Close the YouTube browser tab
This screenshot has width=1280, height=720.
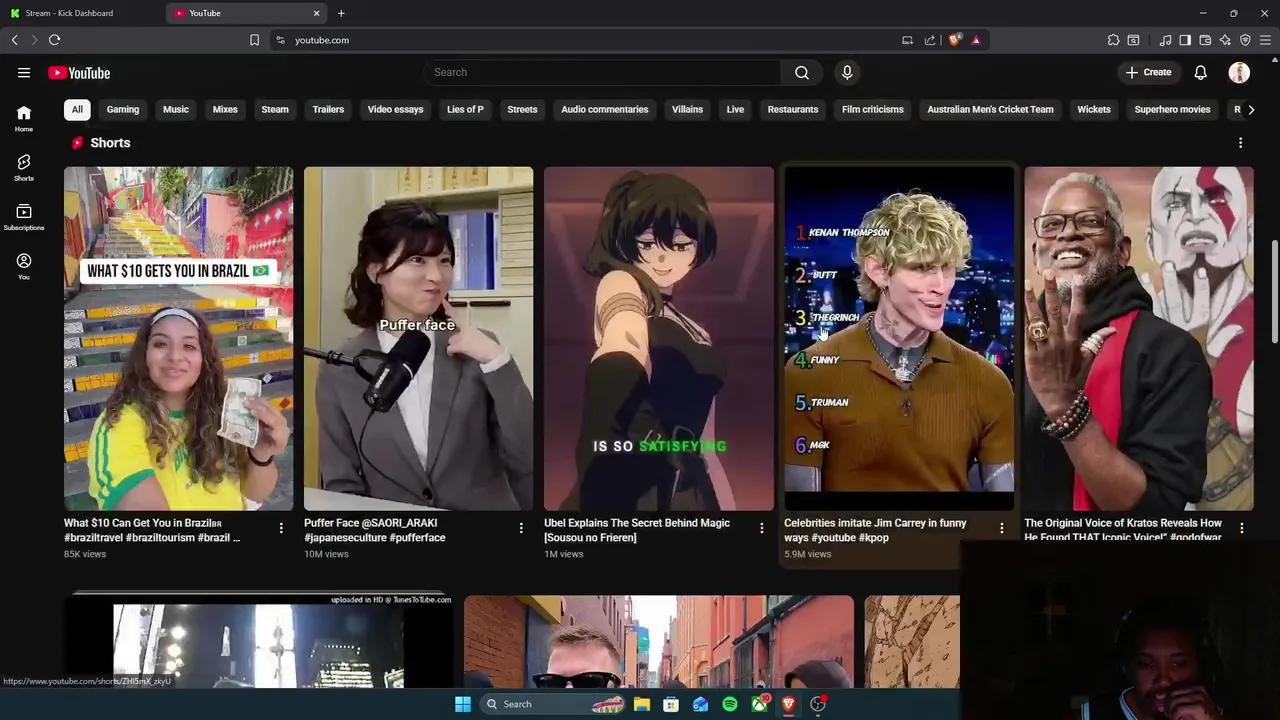coord(317,13)
